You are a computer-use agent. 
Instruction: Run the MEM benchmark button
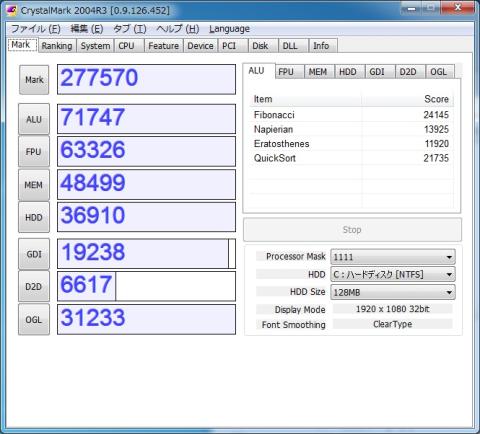(x=34, y=184)
